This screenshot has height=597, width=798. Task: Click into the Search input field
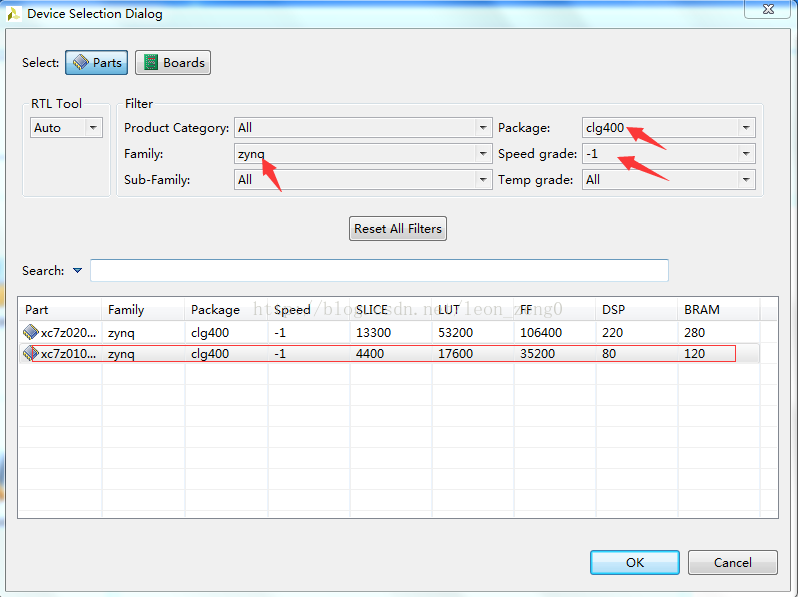[x=379, y=270]
